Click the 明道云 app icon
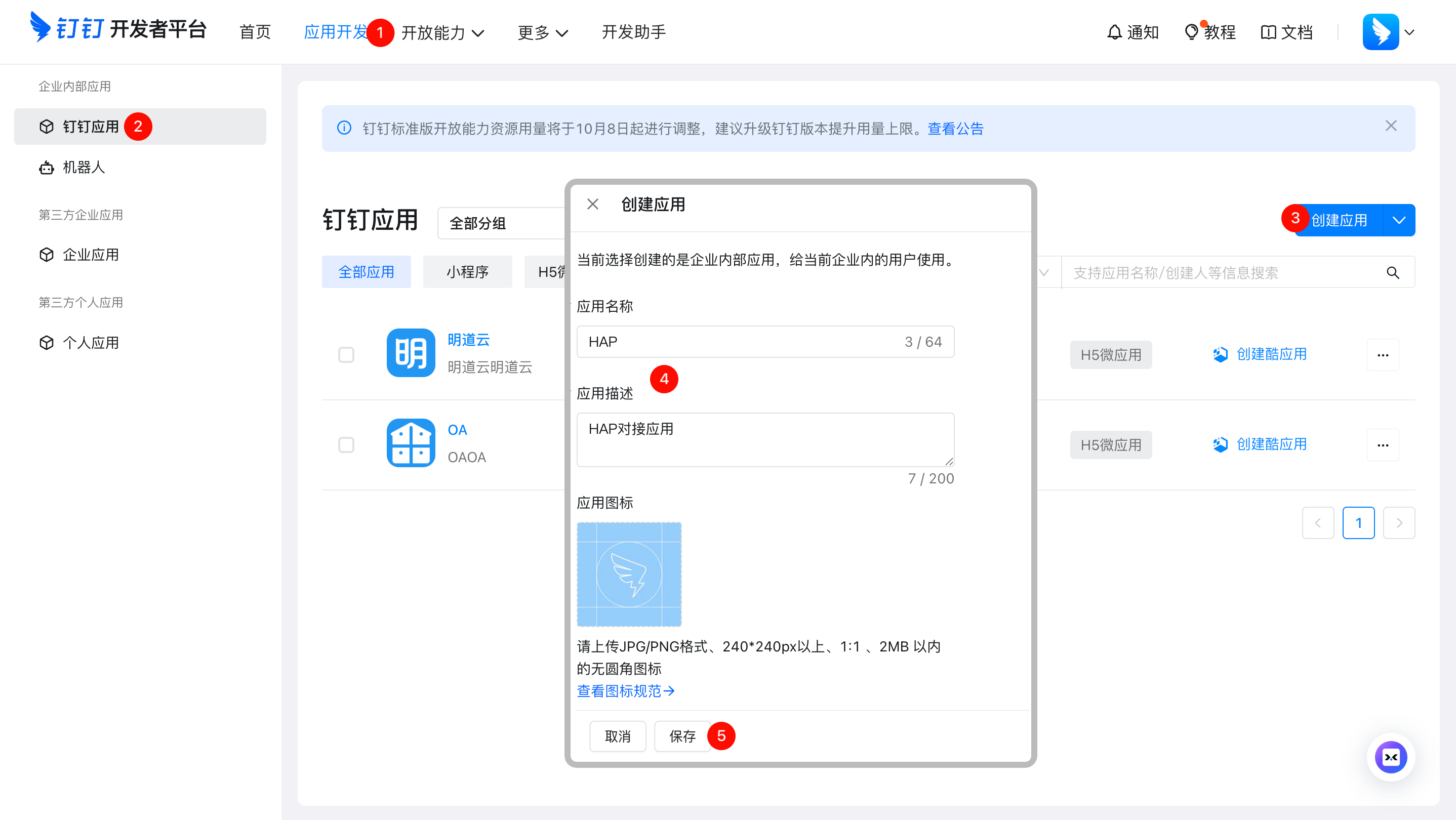 [x=411, y=353]
